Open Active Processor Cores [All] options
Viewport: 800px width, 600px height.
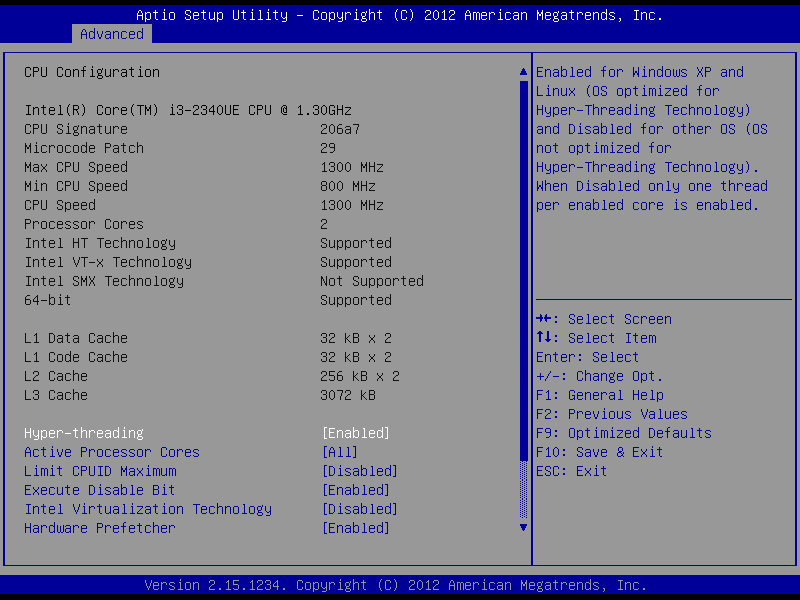(x=339, y=452)
